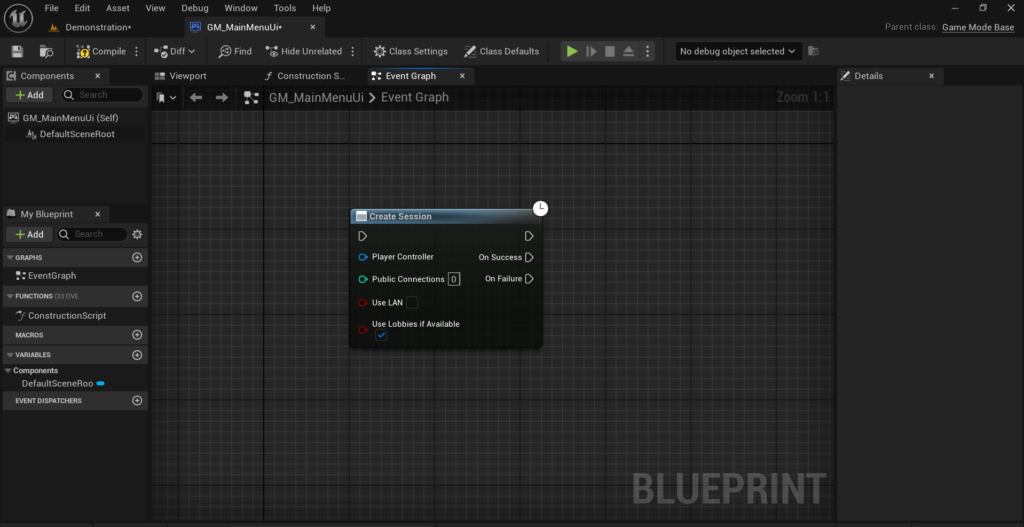Click the On Success execution pin
The image size is (1024, 527).
[x=530, y=257]
